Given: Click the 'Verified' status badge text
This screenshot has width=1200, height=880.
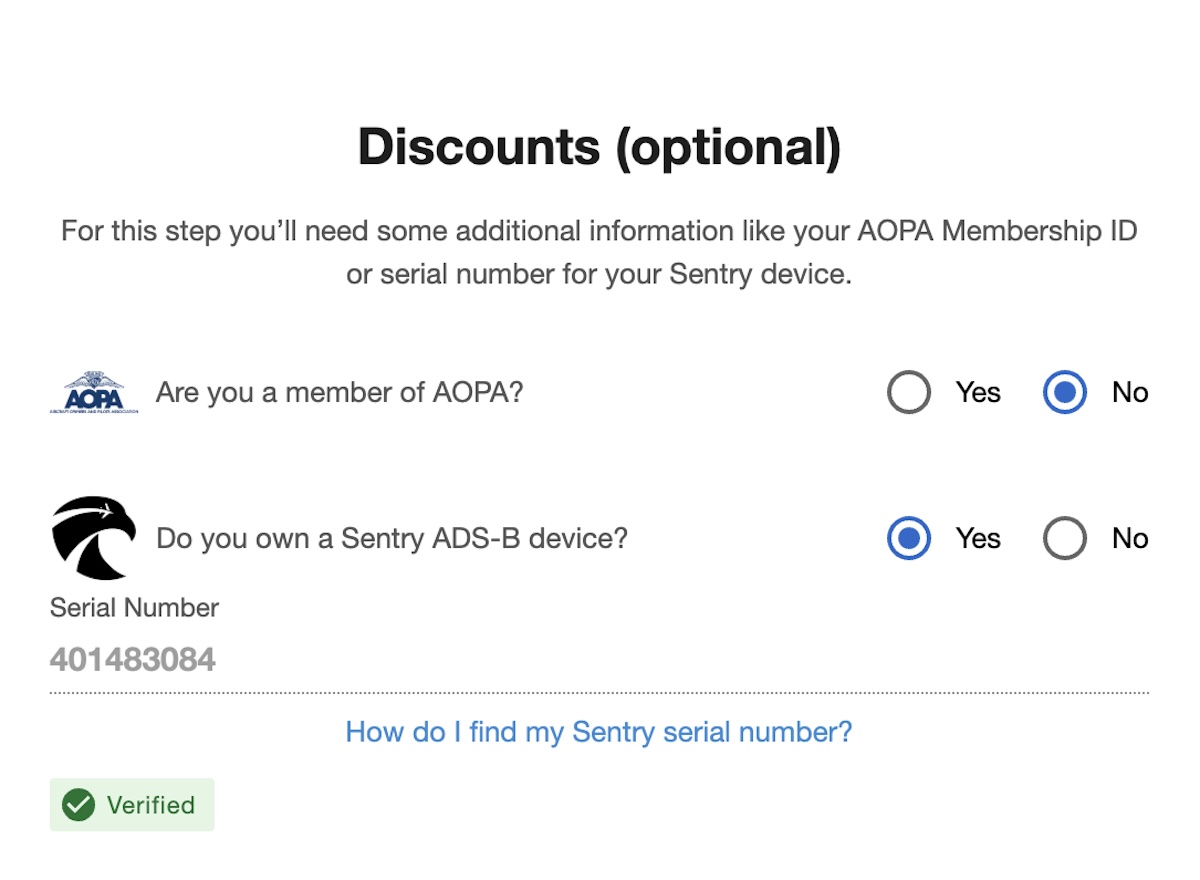Looking at the screenshot, I should point(150,805).
